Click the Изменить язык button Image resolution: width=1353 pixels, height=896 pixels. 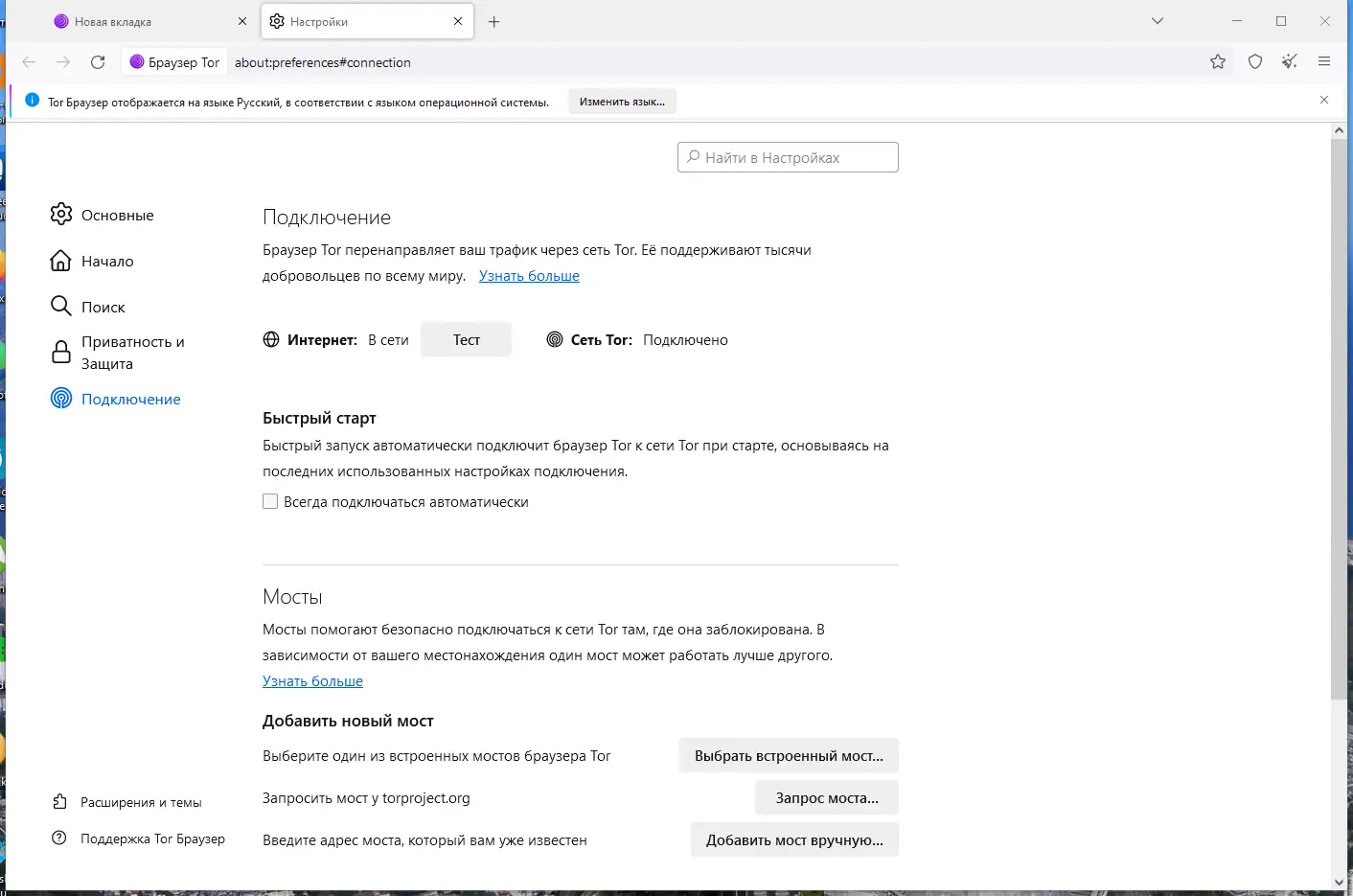click(x=622, y=102)
